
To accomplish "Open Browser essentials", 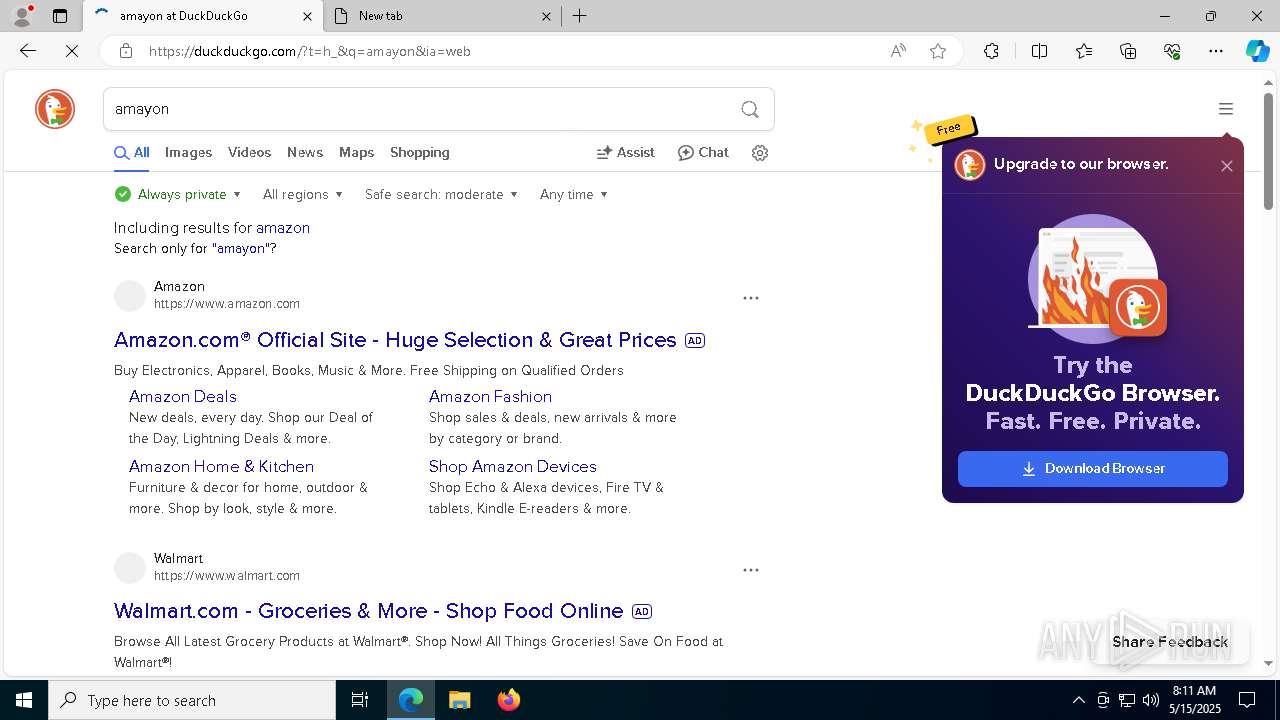I will pyautogui.click(x=1172, y=51).
